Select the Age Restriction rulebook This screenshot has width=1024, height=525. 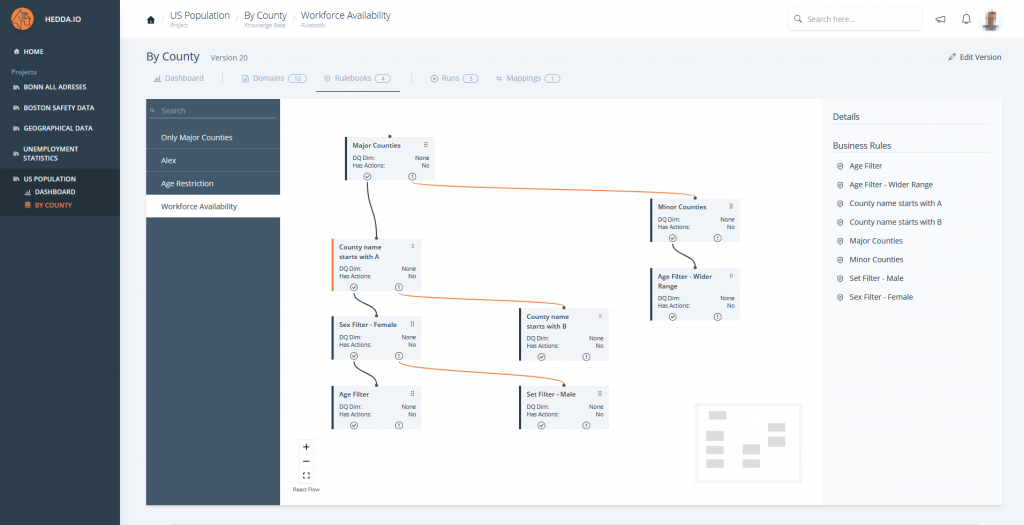(x=187, y=184)
